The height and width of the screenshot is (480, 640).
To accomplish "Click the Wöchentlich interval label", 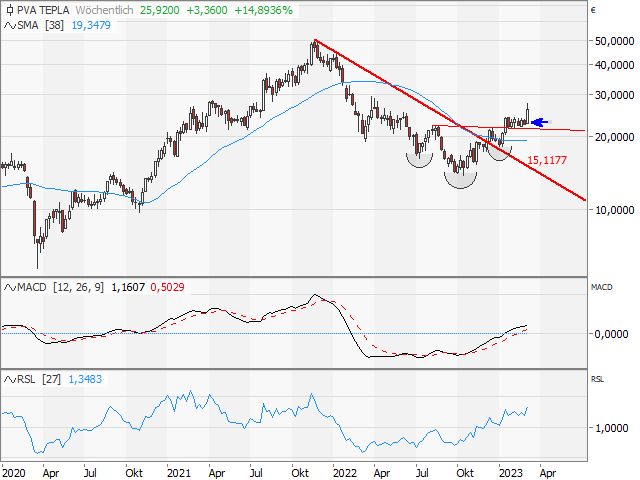I will click(104, 10).
